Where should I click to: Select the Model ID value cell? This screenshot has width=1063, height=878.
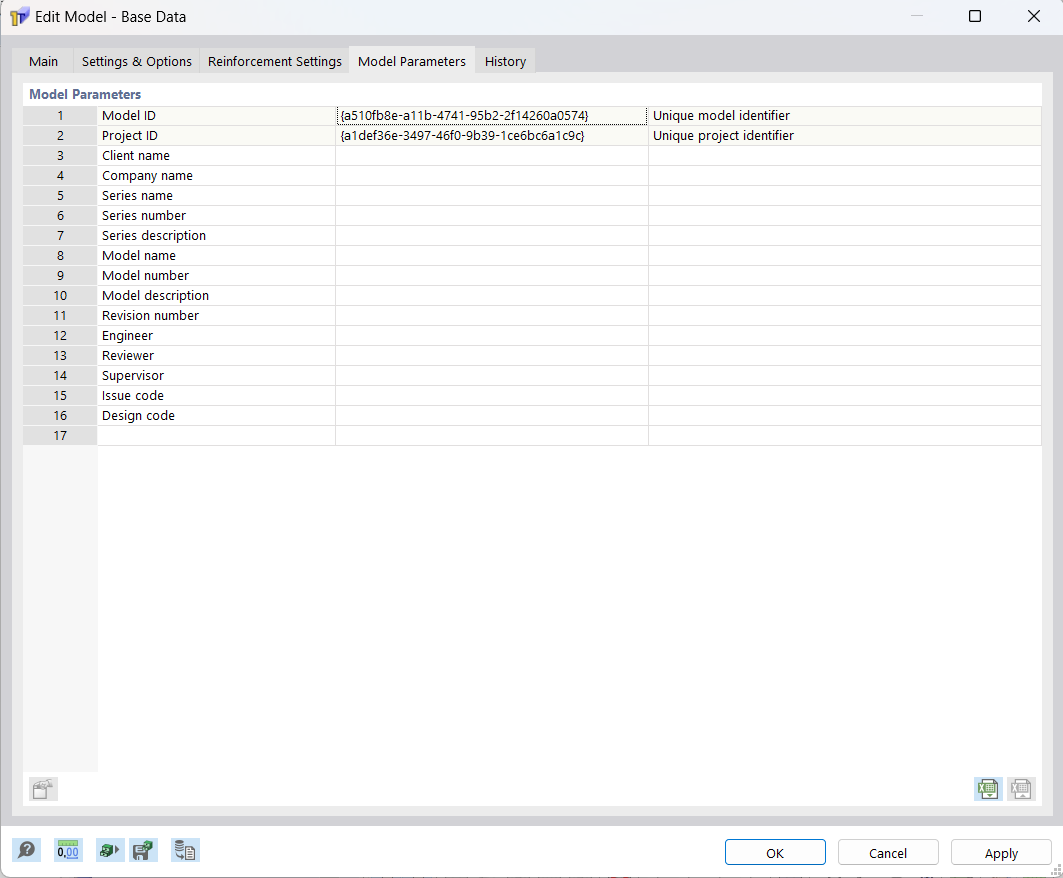[x=492, y=115]
